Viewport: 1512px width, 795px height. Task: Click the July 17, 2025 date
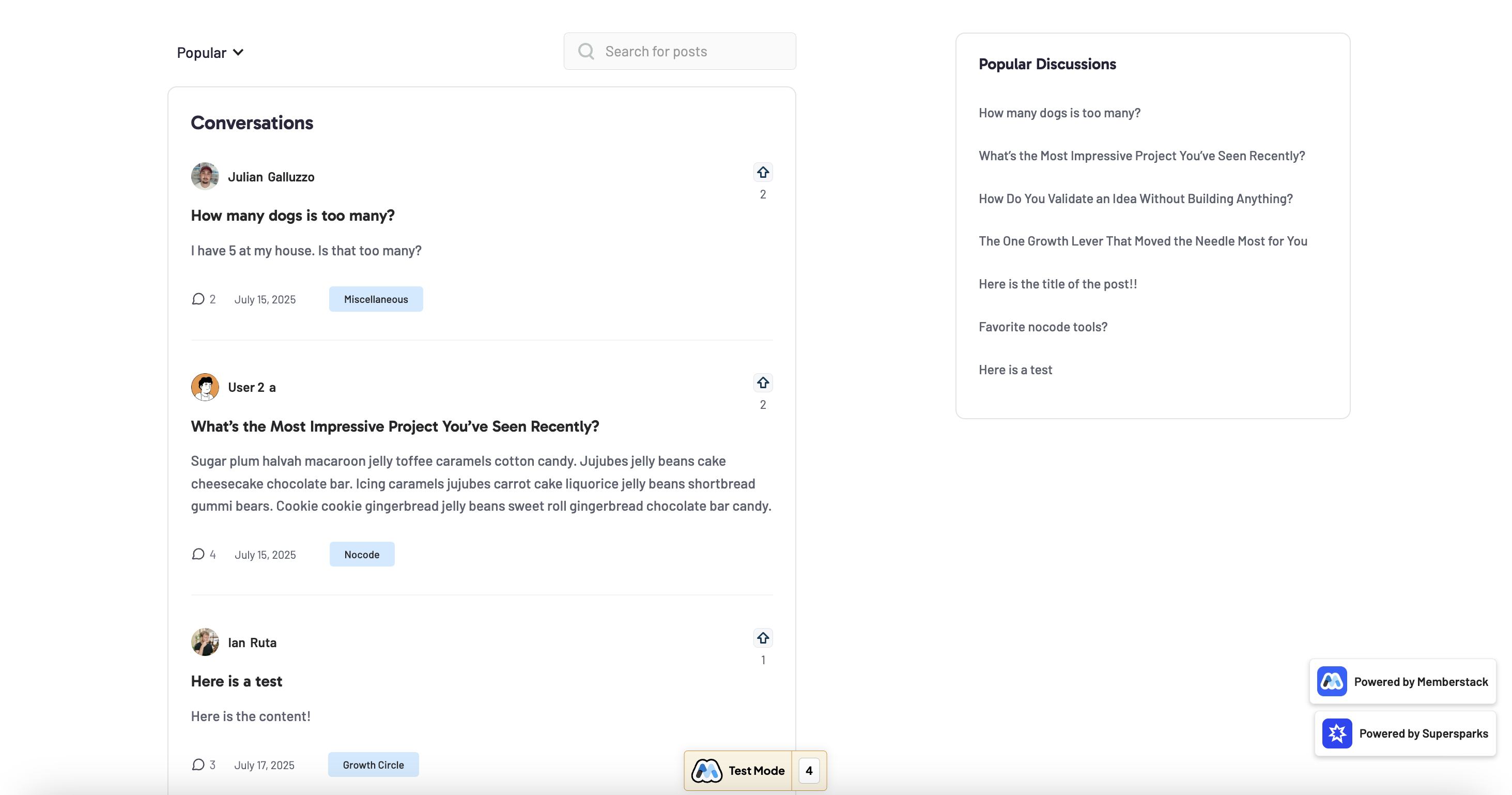(264, 765)
